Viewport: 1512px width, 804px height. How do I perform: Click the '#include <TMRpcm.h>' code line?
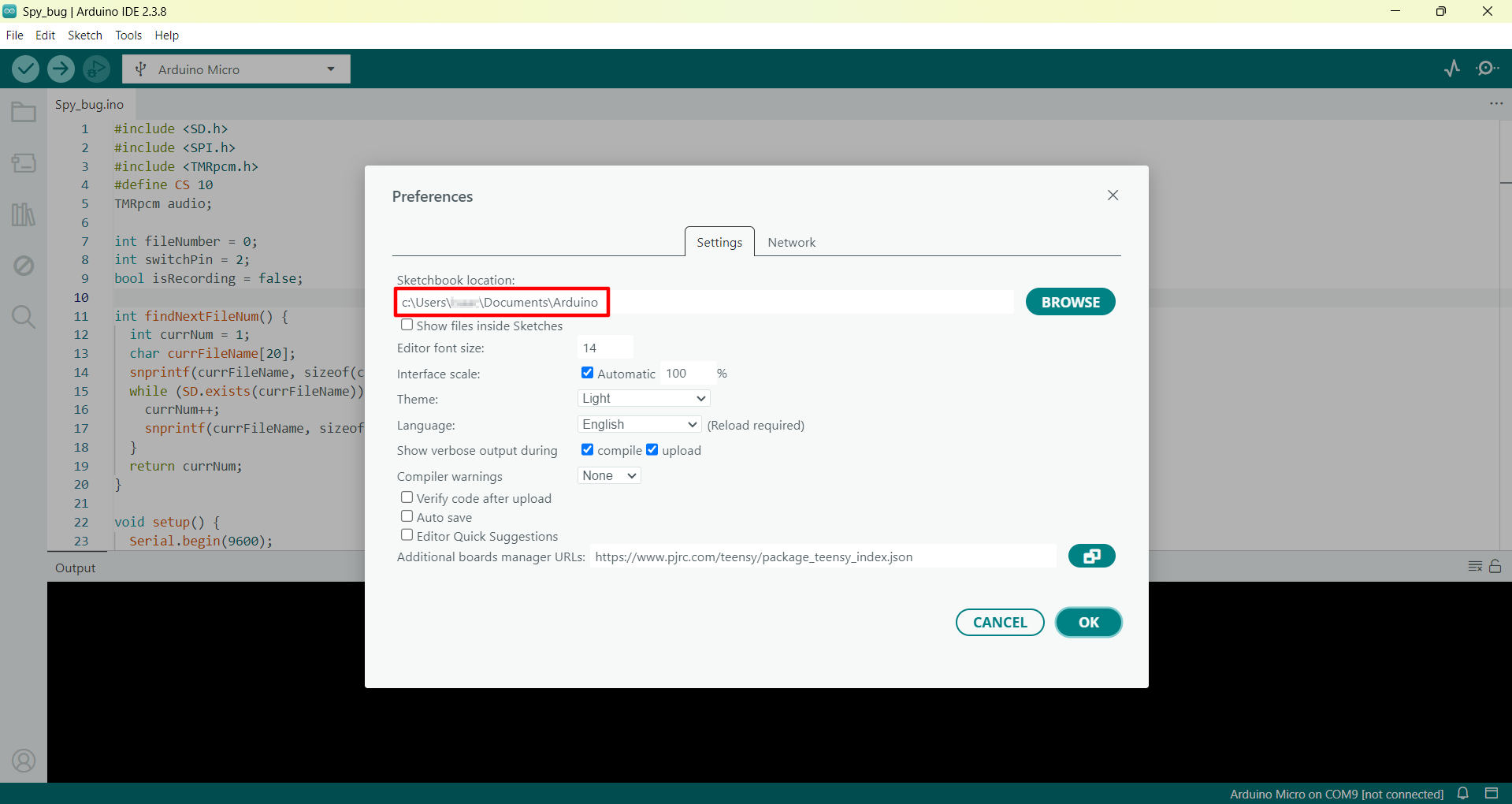(x=186, y=166)
